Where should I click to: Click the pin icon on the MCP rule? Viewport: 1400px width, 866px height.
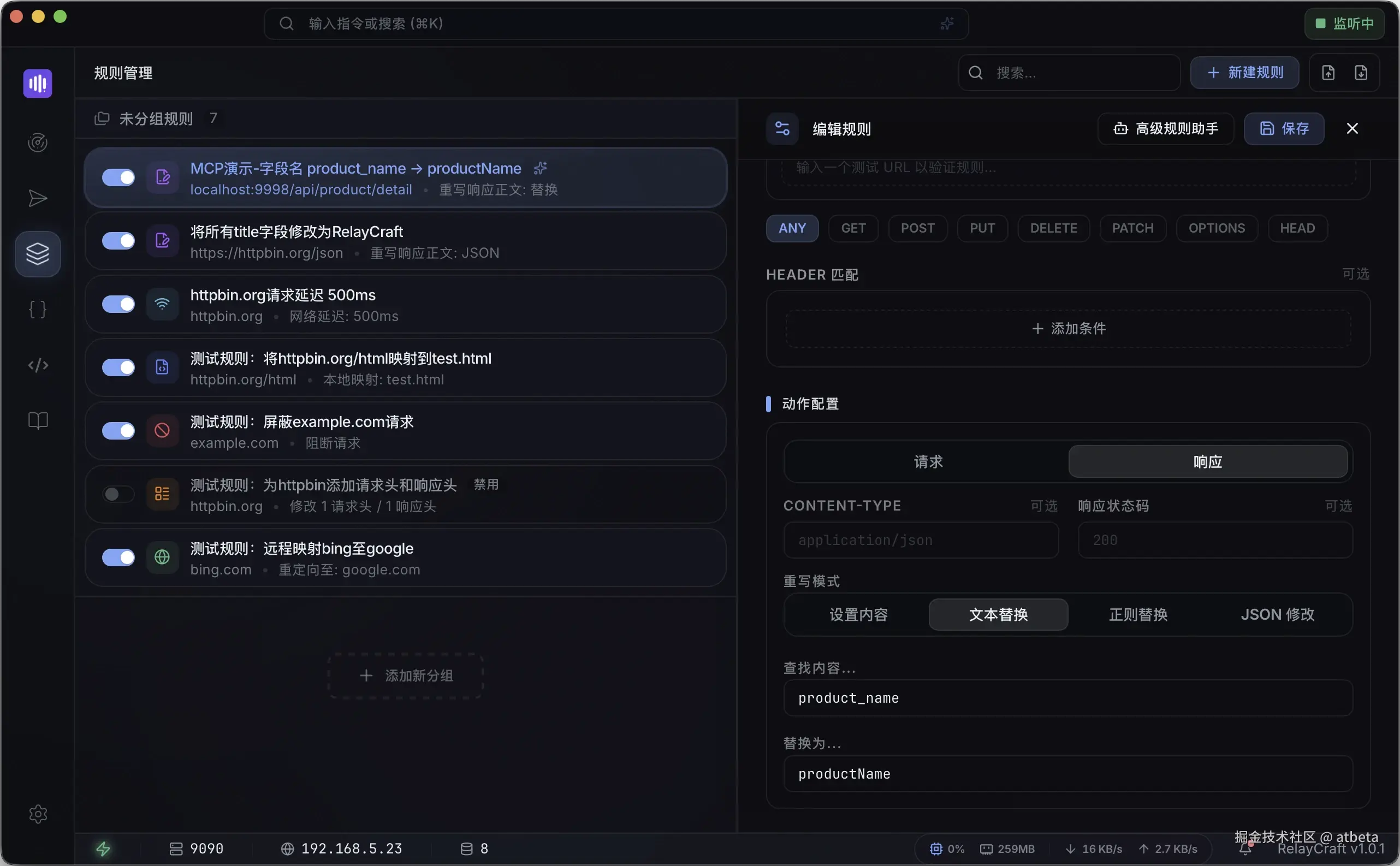[x=540, y=168]
